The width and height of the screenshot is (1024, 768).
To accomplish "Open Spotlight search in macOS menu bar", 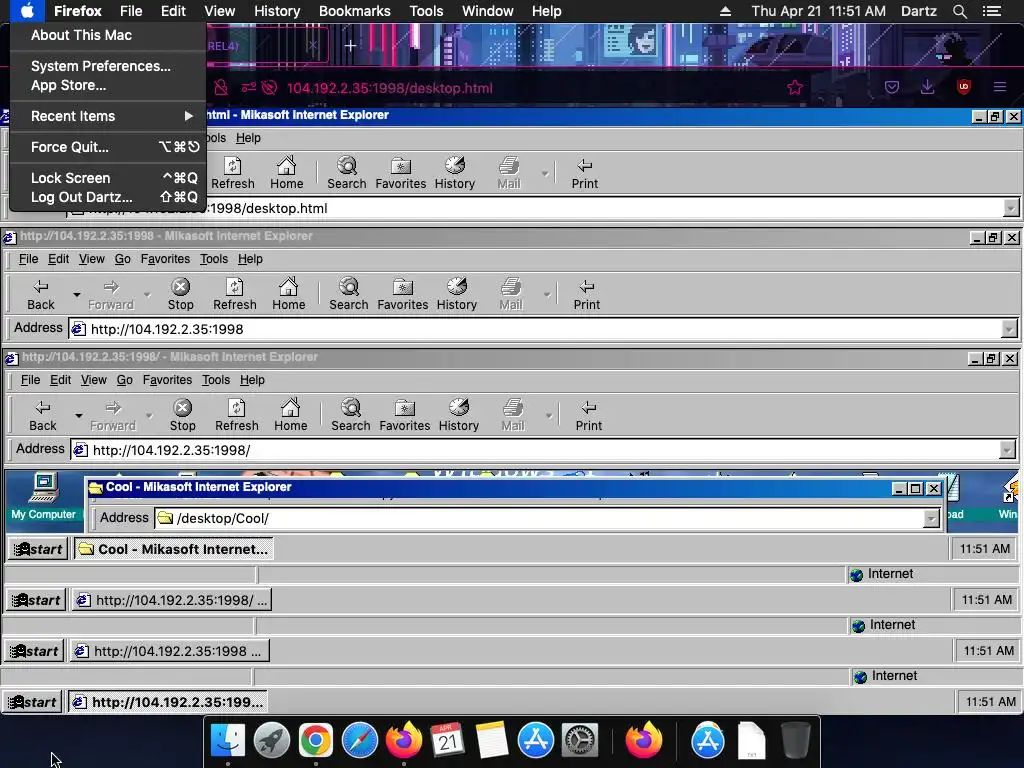I will click(959, 11).
